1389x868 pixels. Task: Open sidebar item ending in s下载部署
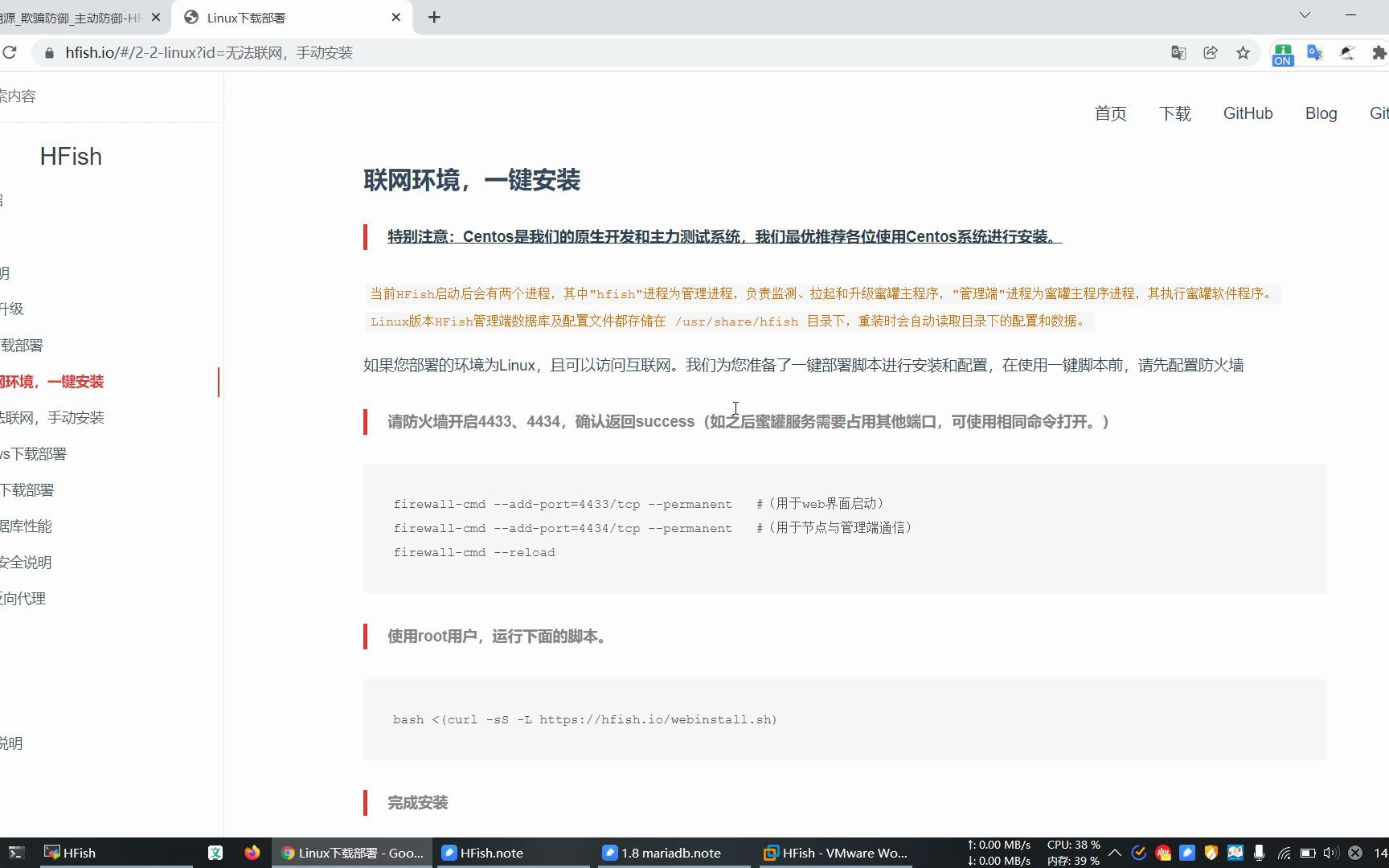click(x=34, y=454)
